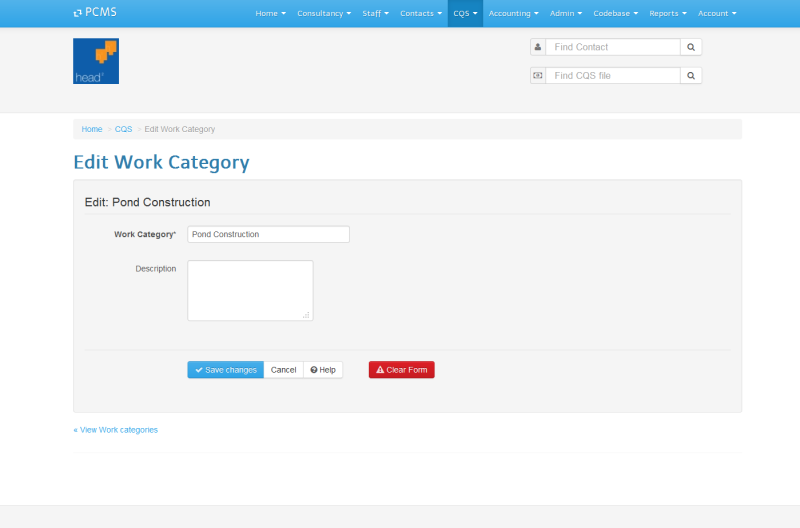Viewport: 800px width, 528px height.
Task: Follow the View Work categories link
Action: click(x=115, y=430)
